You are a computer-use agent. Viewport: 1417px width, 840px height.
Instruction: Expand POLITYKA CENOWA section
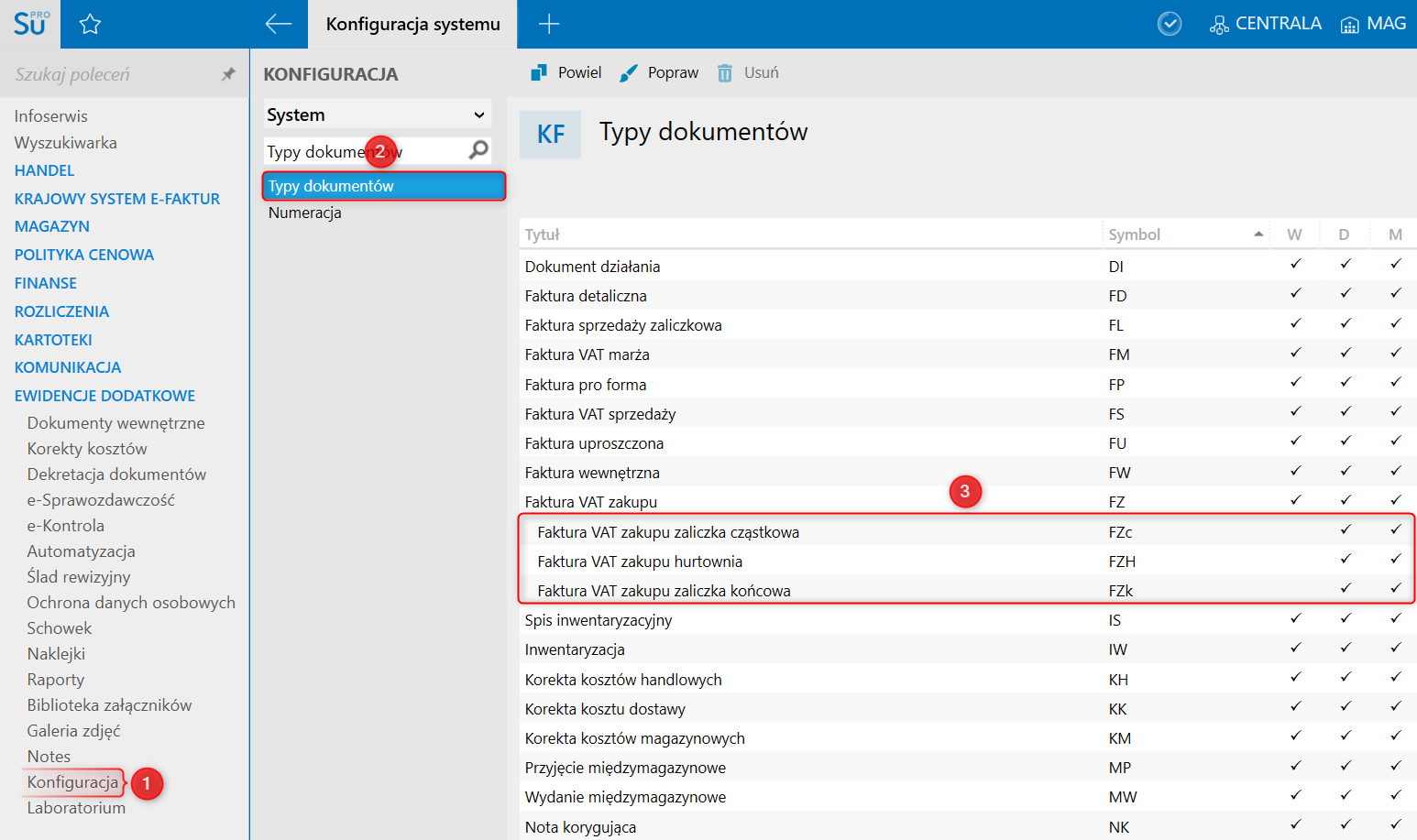pyautogui.click(x=84, y=255)
